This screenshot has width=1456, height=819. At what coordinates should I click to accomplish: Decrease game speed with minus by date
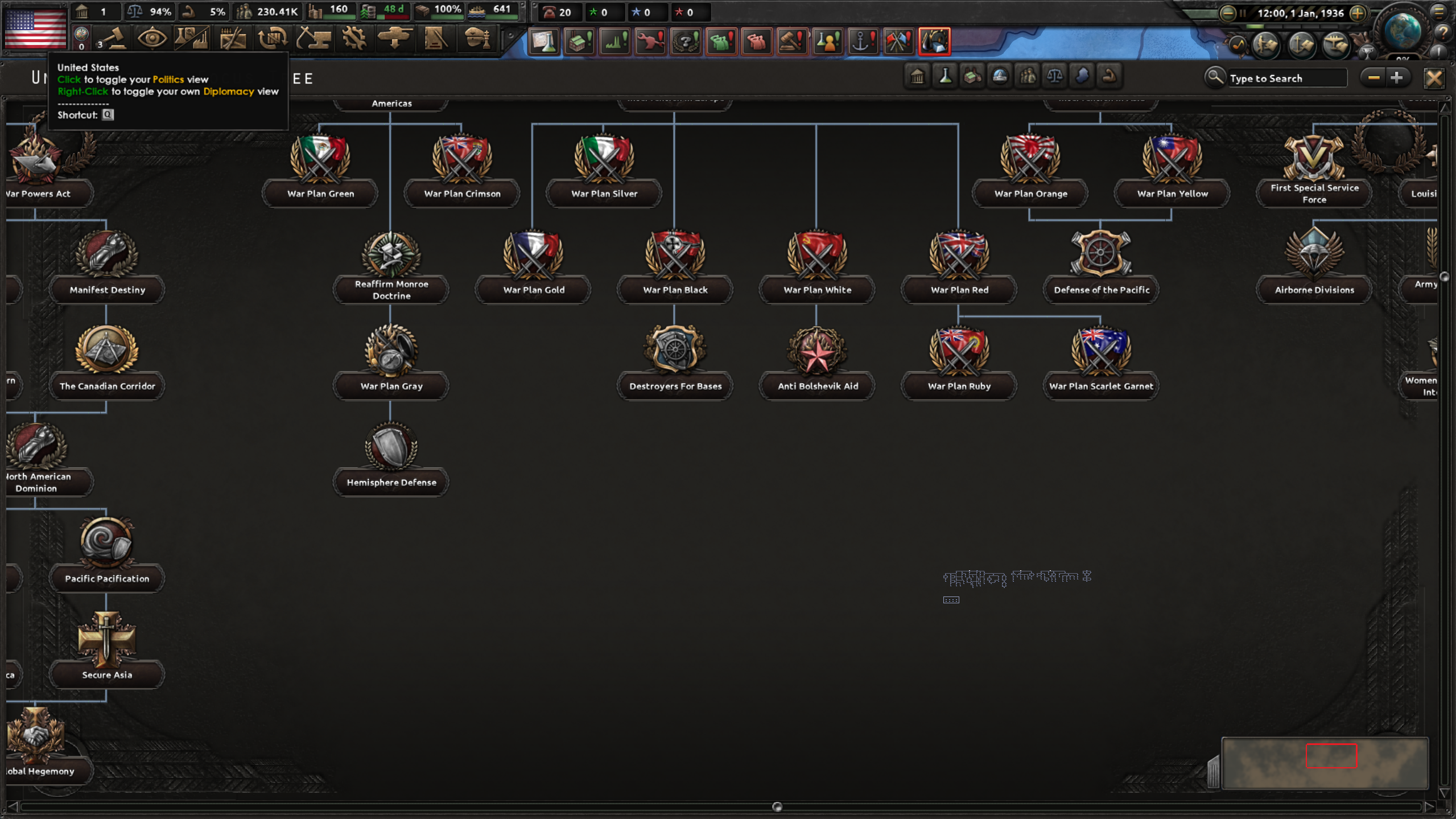point(1228,13)
